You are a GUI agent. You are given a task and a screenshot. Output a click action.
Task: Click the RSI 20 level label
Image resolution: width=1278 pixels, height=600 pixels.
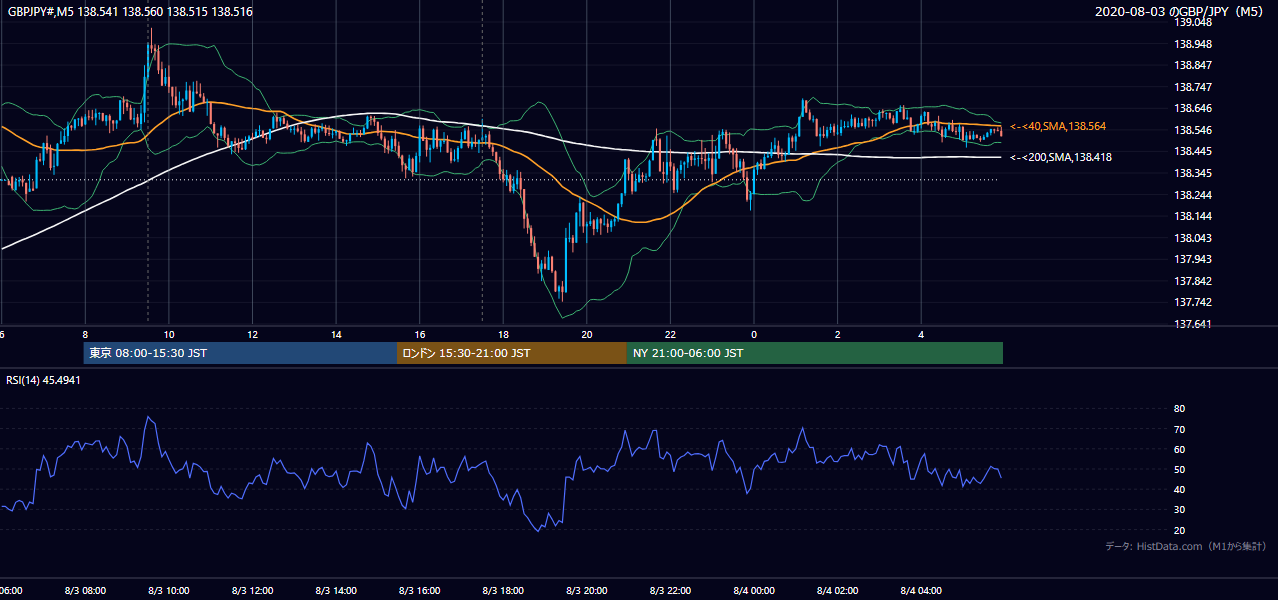click(x=1179, y=531)
